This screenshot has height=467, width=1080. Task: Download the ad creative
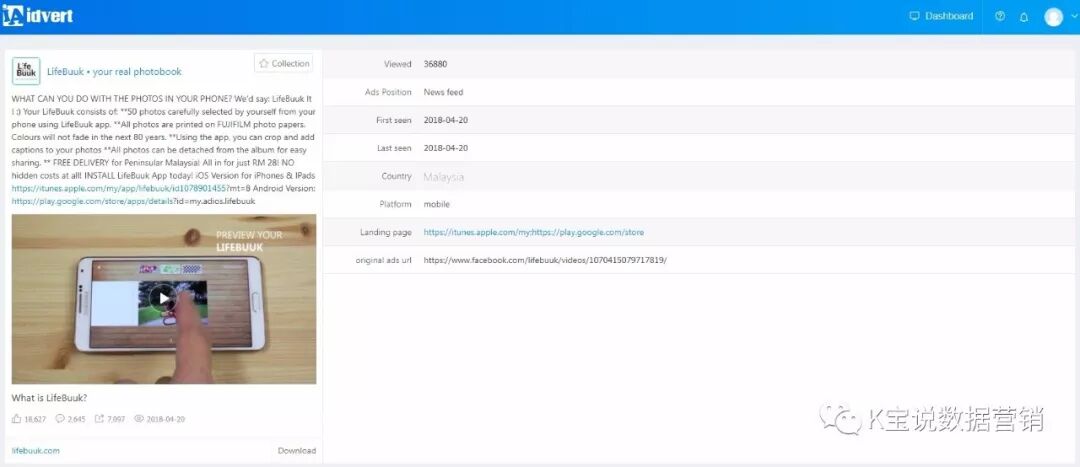coord(297,450)
